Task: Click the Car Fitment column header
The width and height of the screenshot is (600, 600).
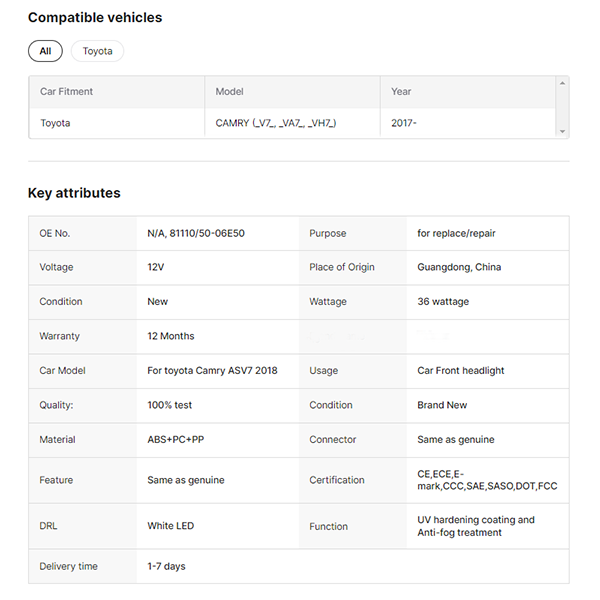Action: click(x=66, y=92)
